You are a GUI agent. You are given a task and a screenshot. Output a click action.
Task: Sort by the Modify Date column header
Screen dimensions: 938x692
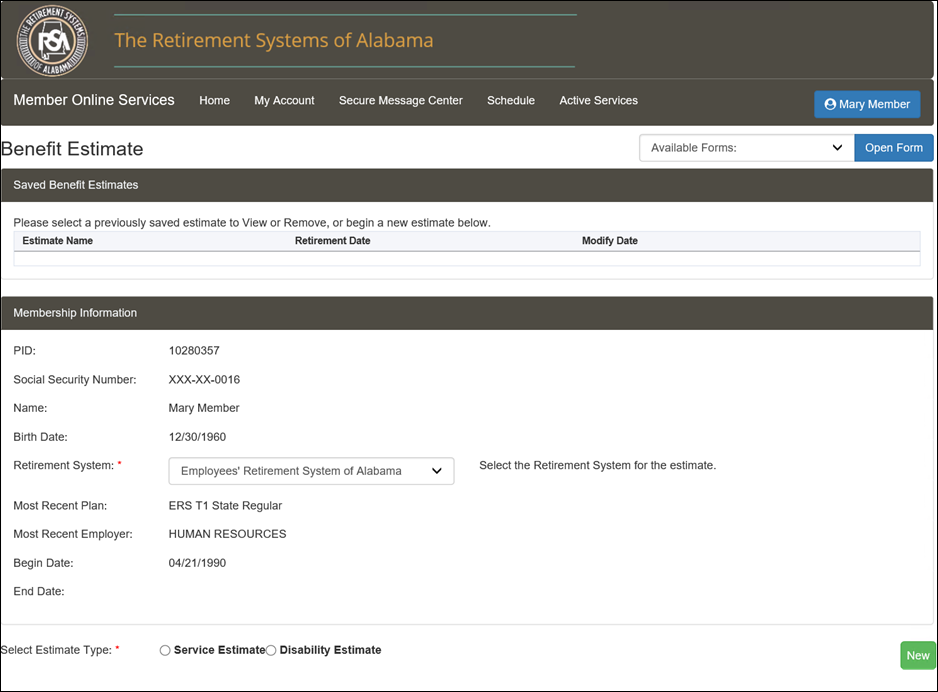pyautogui.click(x=610, y=240)
